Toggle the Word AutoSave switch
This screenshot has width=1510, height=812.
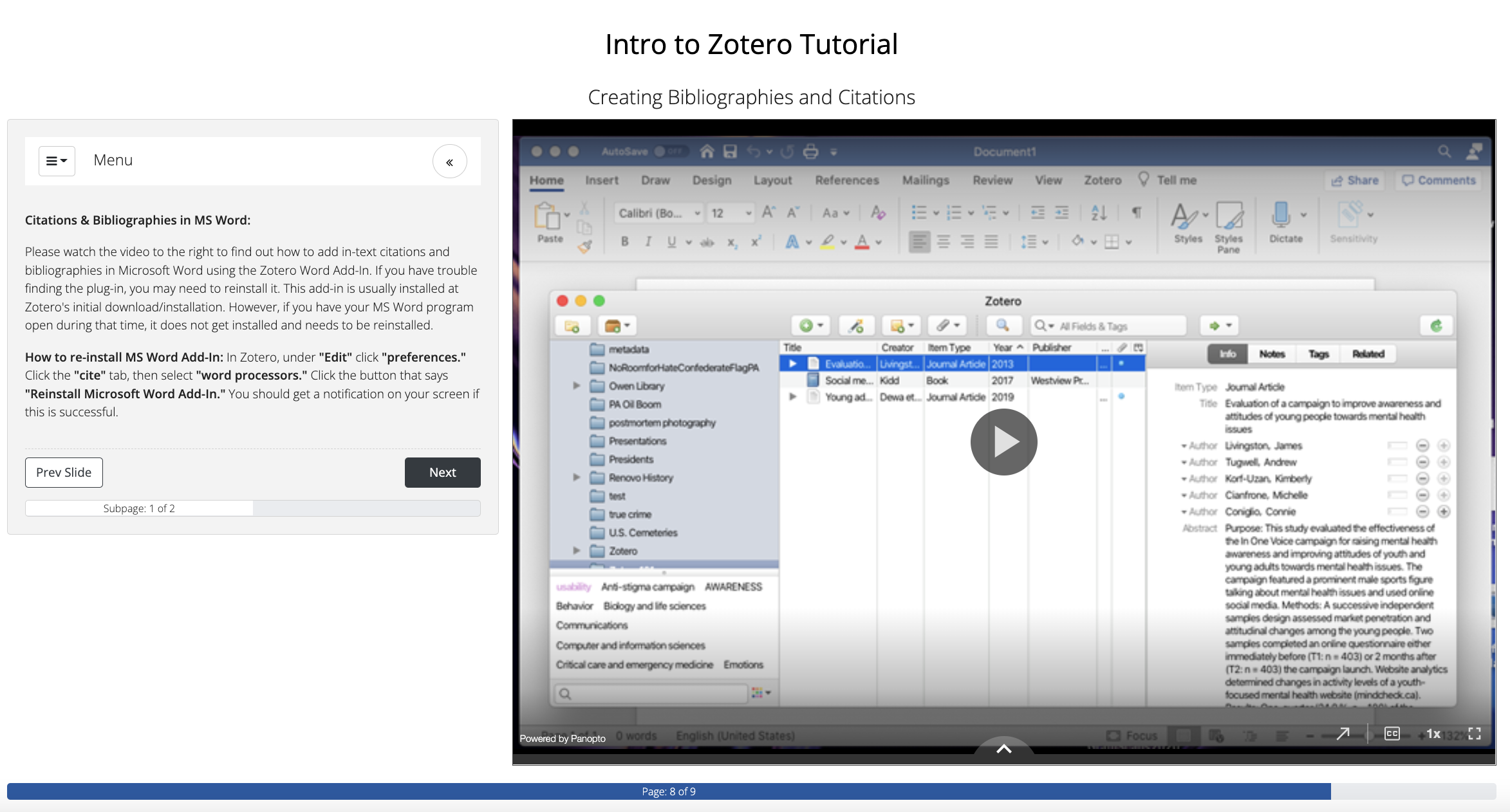click(x=671, y=151)
